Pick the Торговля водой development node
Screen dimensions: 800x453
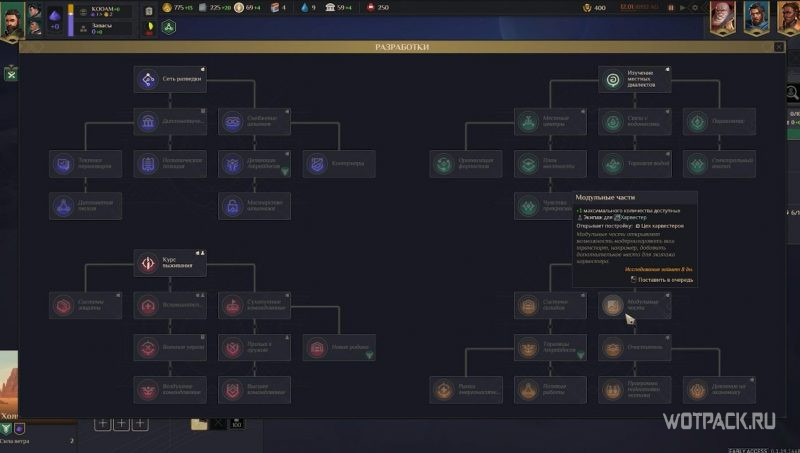pos(635,164)
